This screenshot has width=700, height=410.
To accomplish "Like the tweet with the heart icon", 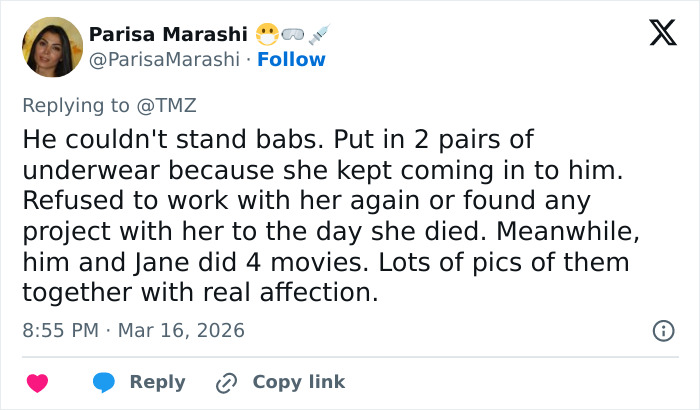I will 37,383.
